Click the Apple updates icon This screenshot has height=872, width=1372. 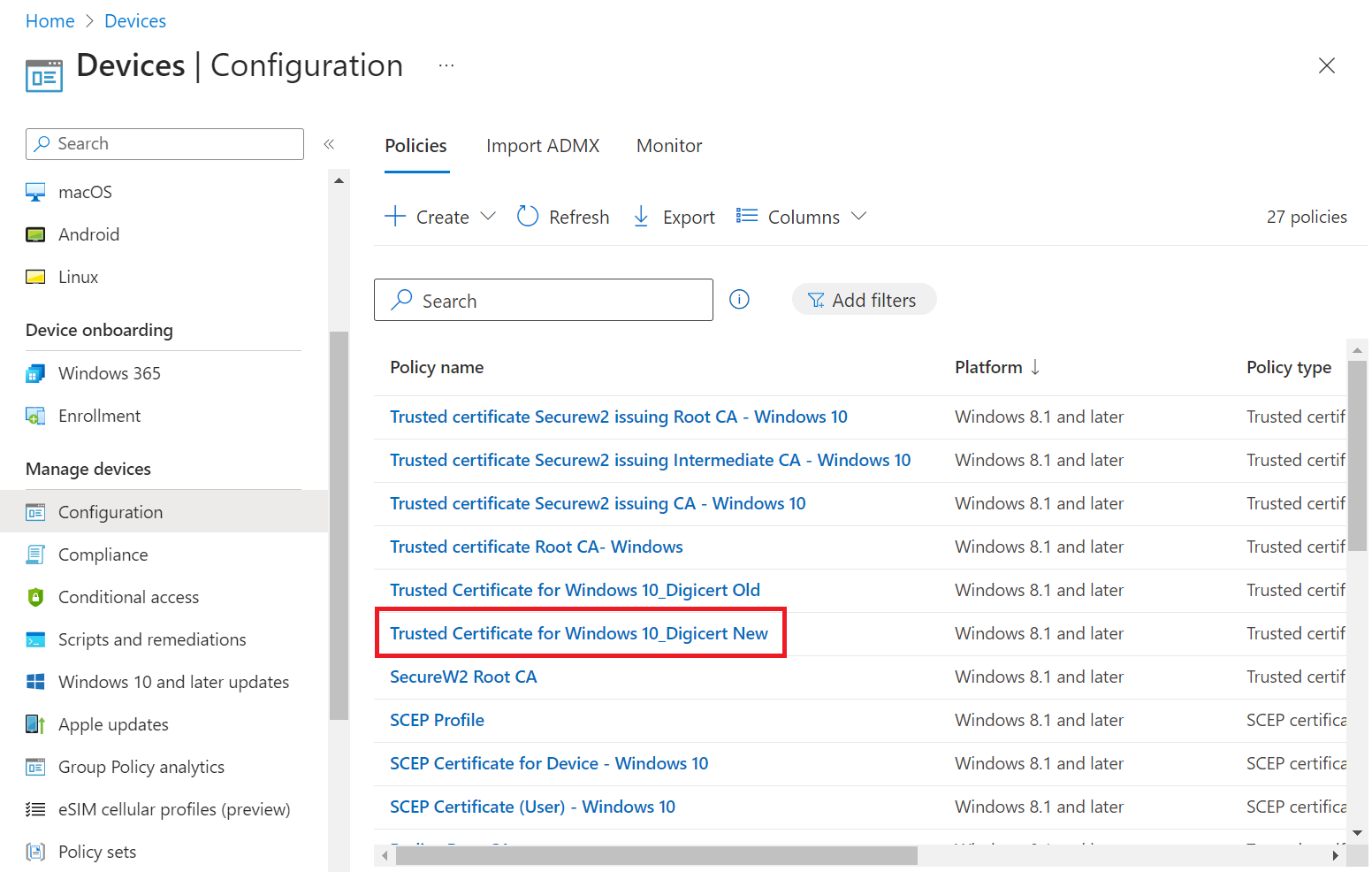tap(35, 724)
